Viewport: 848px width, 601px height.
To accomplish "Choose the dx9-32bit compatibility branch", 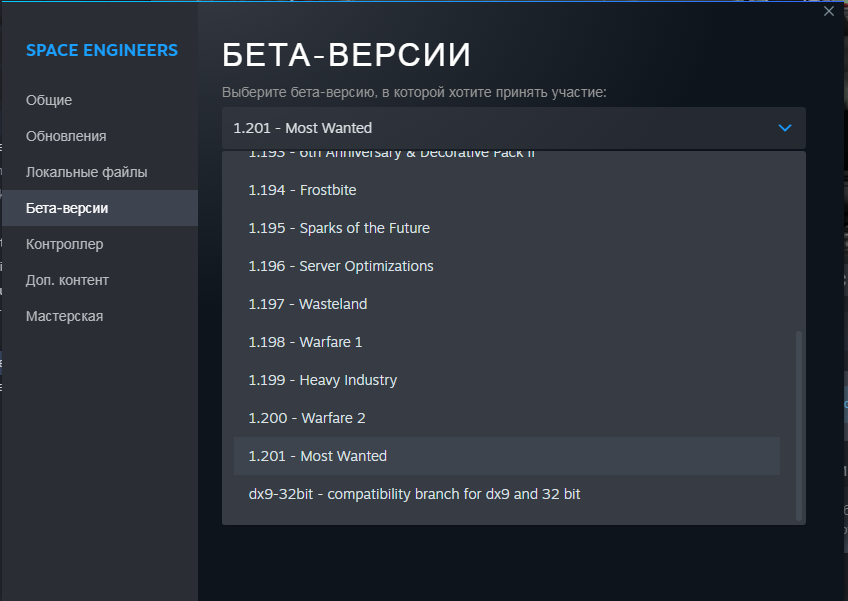I will tap(414, 494).
